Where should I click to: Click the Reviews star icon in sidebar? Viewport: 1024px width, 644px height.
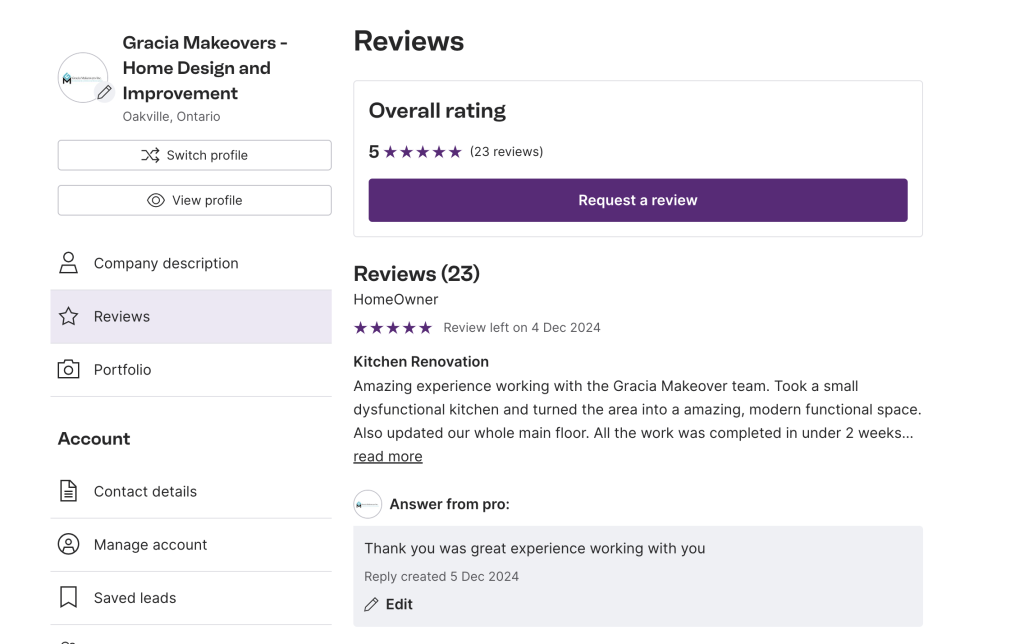(x=68, y=317)
